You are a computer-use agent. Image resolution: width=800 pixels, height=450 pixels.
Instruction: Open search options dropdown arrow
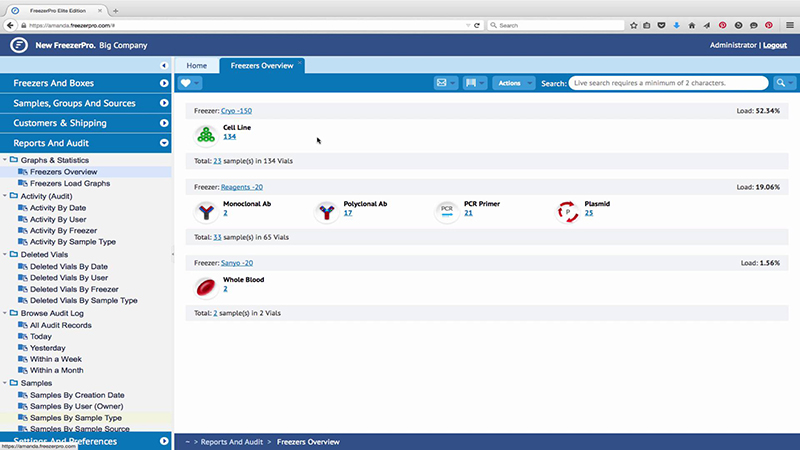(x=790, y=83)
